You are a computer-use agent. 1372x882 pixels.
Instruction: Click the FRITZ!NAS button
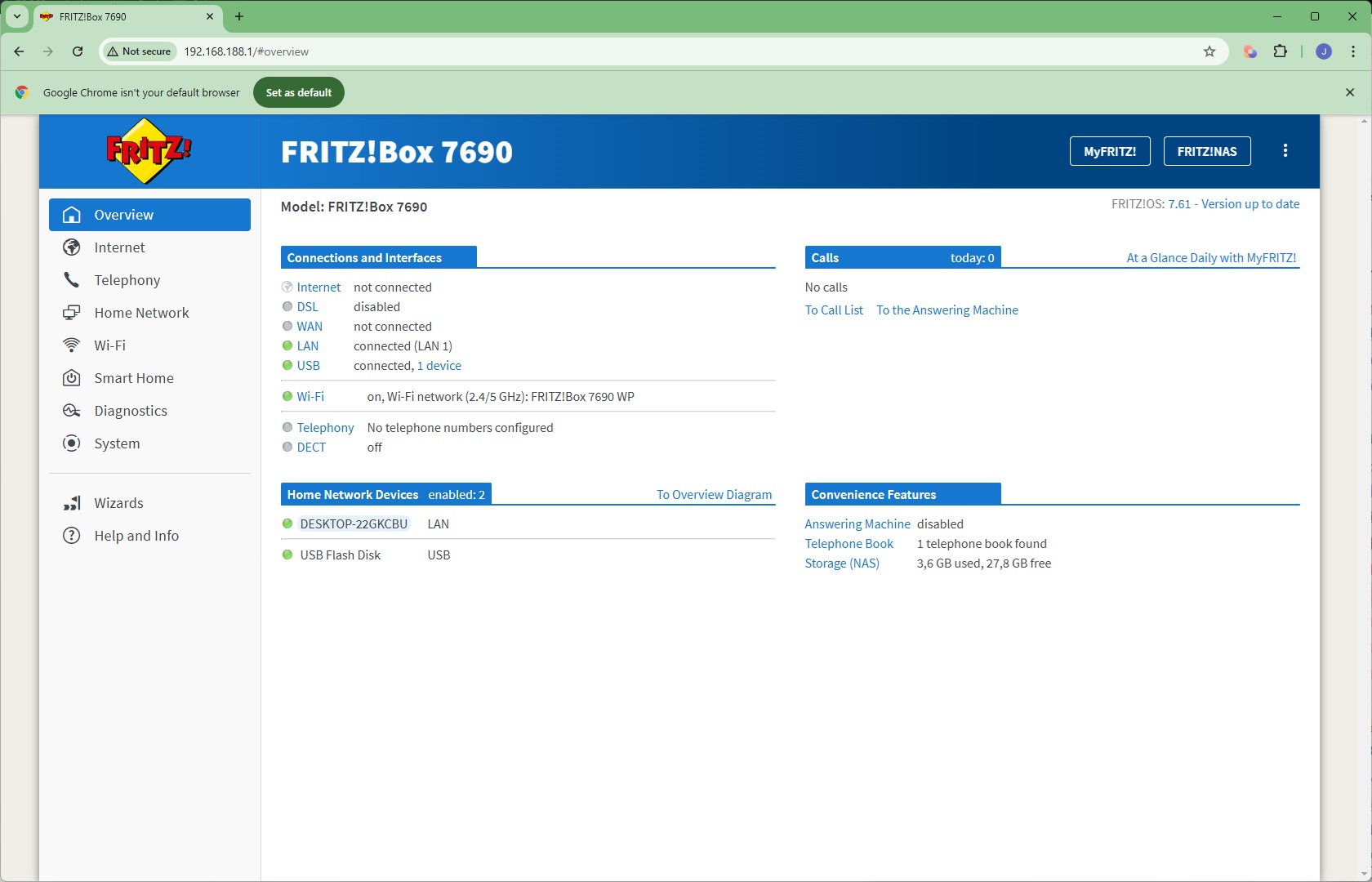[x=1207, y=151]
